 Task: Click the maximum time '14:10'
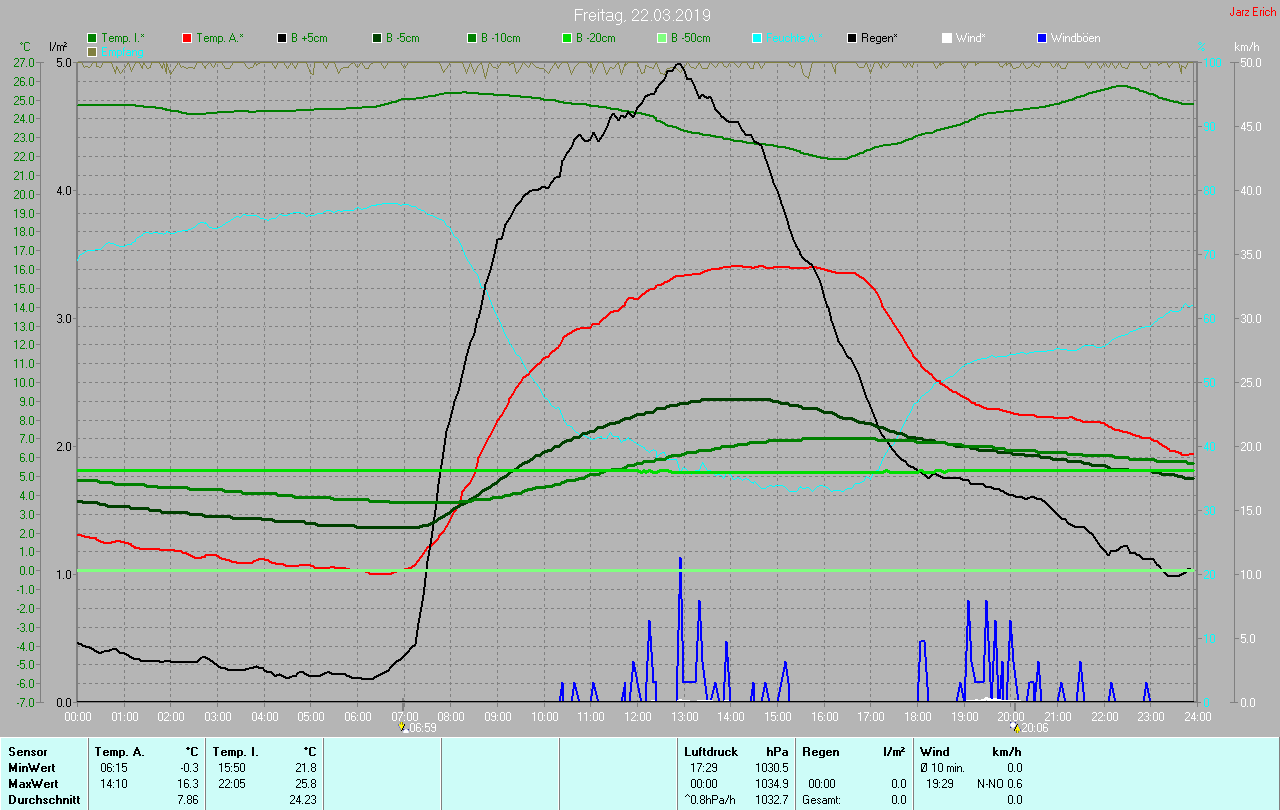114,784
